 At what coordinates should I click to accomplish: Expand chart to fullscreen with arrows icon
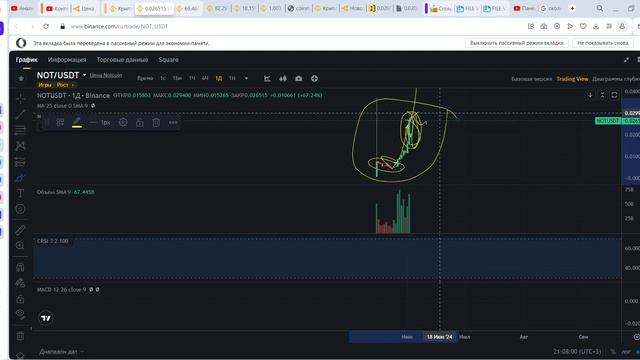627,60
